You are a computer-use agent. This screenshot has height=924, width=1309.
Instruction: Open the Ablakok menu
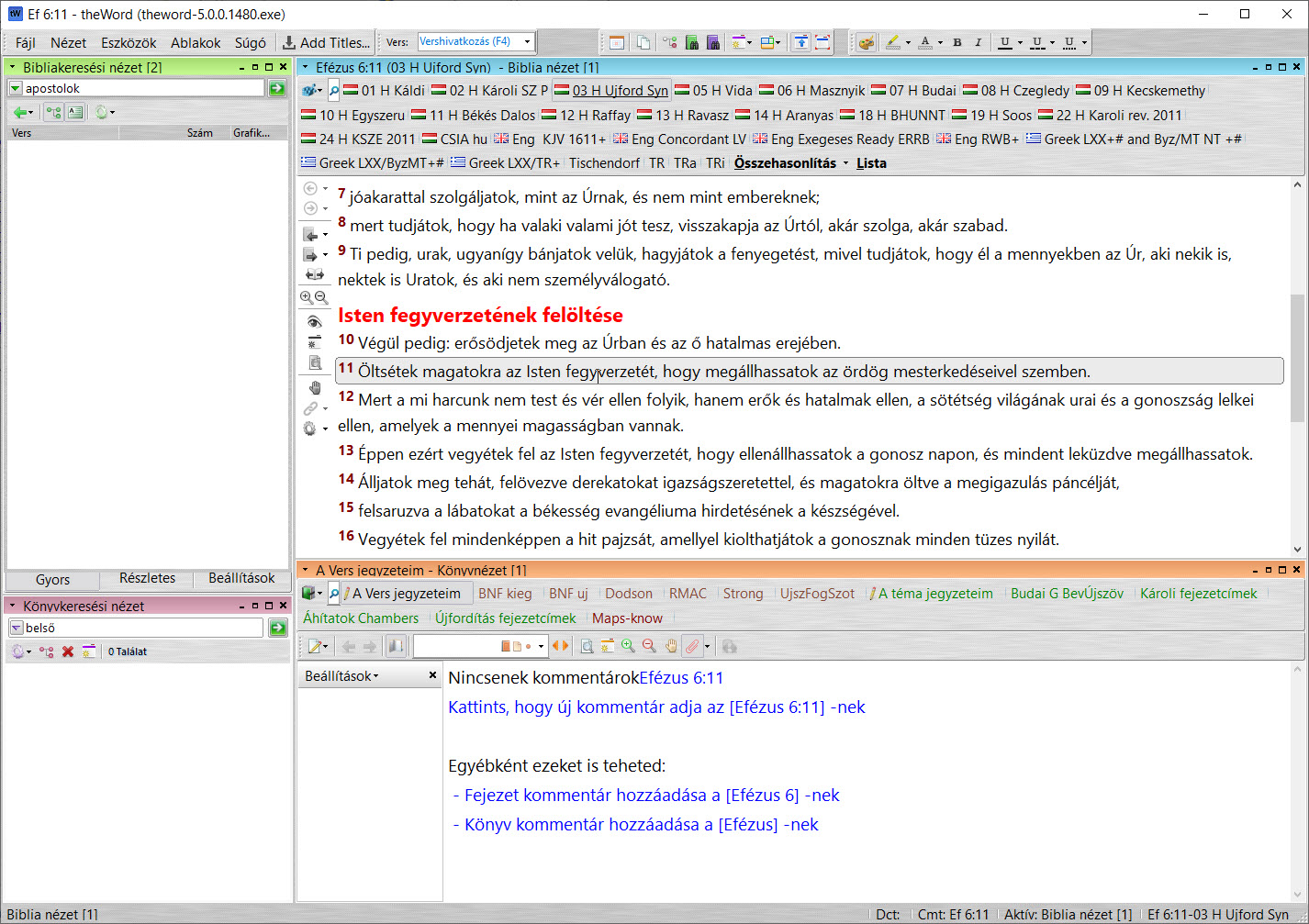coord(196,42)
